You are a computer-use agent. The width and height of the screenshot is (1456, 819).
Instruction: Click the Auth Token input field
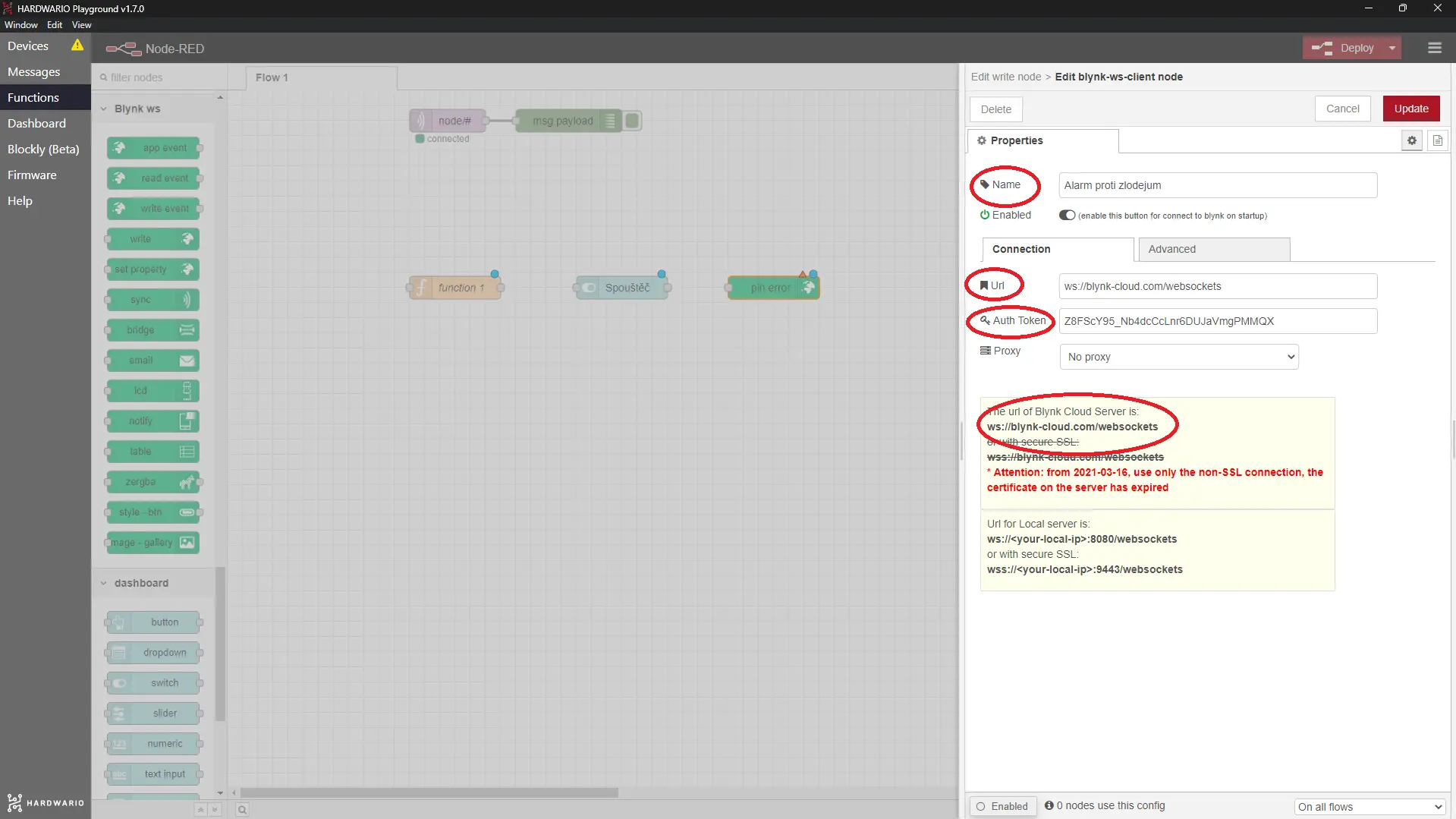1218,321
